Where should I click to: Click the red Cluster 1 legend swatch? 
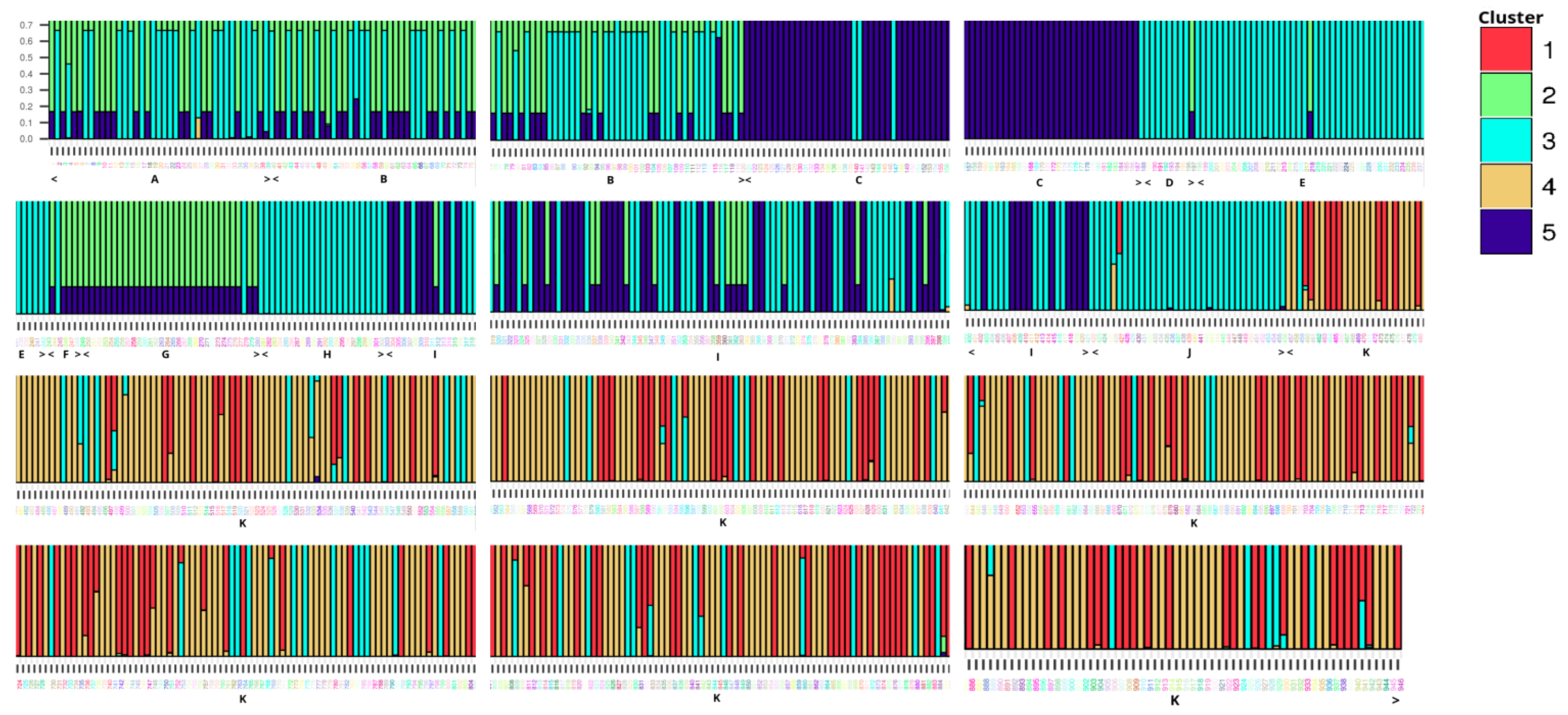point(1505,49)
